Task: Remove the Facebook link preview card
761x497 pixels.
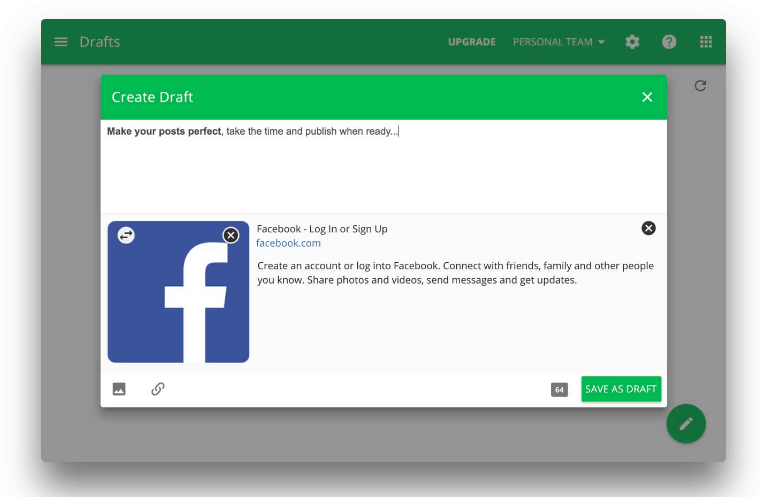Action: (x=648, y=228)
